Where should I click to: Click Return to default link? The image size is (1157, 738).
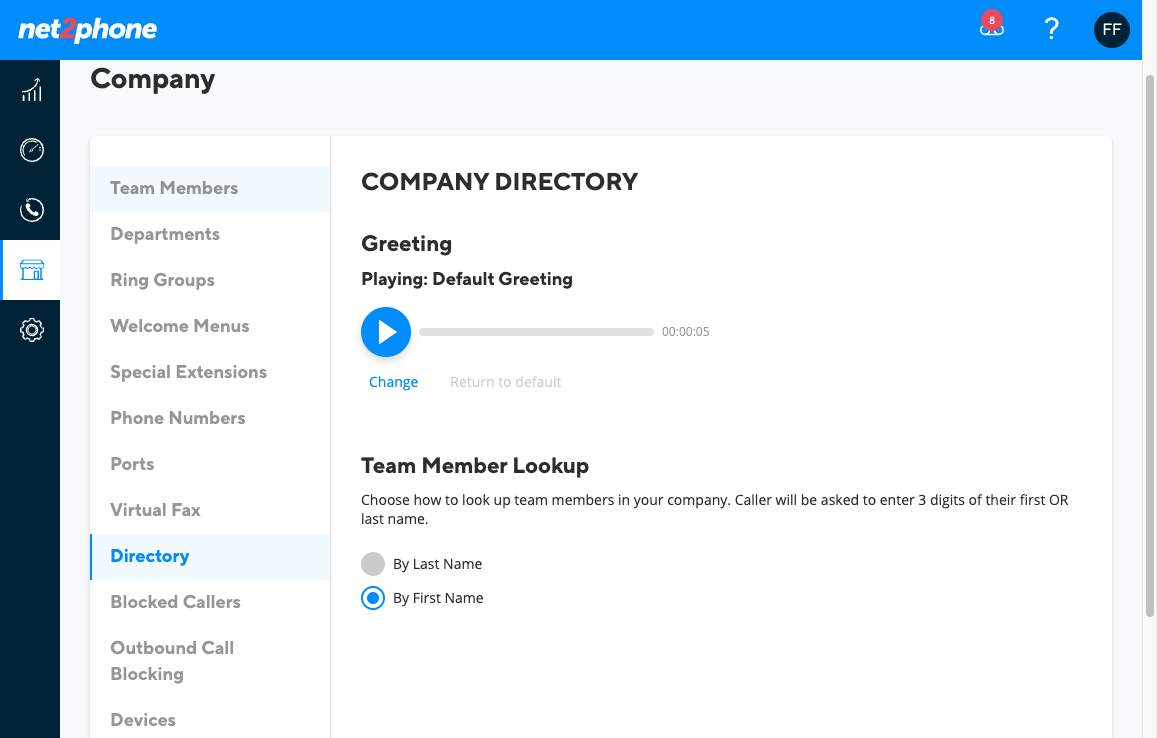click(x=505, y=382)
